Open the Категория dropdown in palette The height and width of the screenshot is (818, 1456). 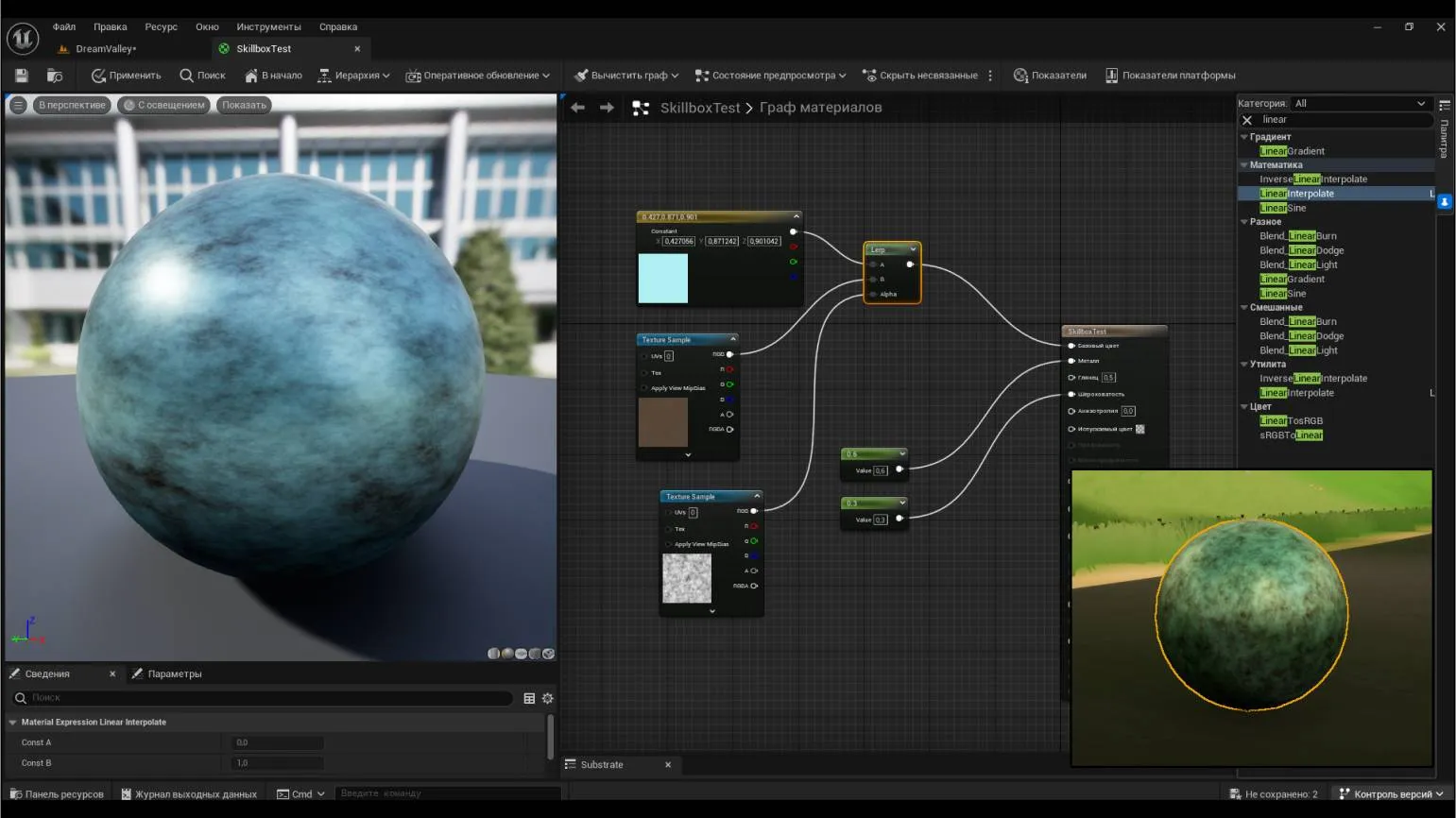pyautogui.click(x=1359, y=103)
